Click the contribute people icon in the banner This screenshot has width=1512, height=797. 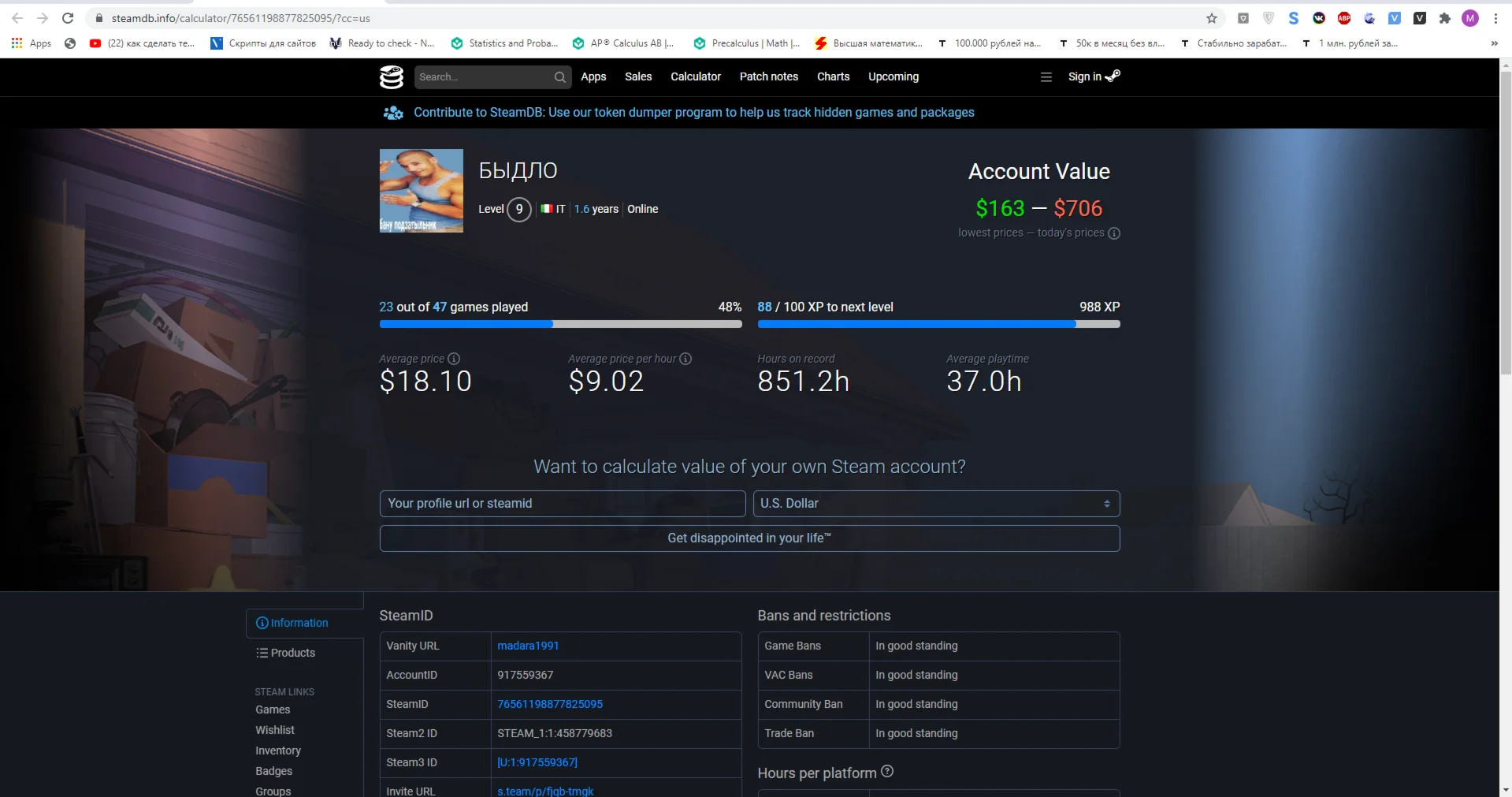(x=392, y=113)
